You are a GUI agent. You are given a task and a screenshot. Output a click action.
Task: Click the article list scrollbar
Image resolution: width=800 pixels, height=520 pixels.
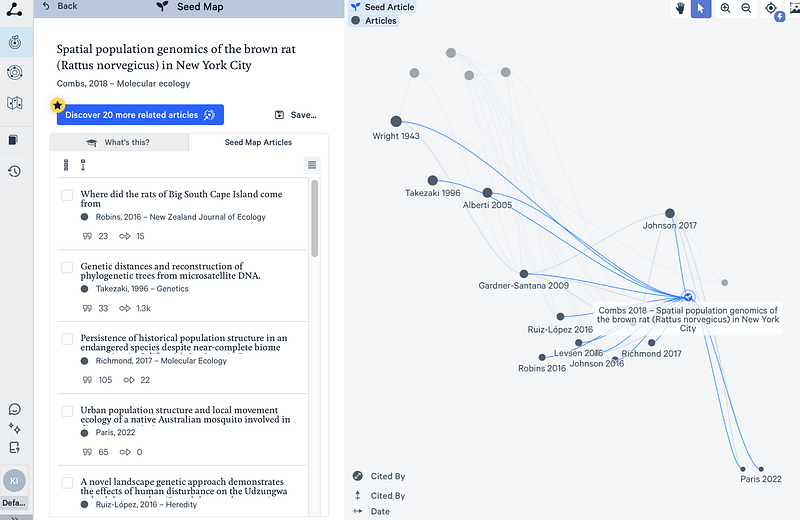315,218
